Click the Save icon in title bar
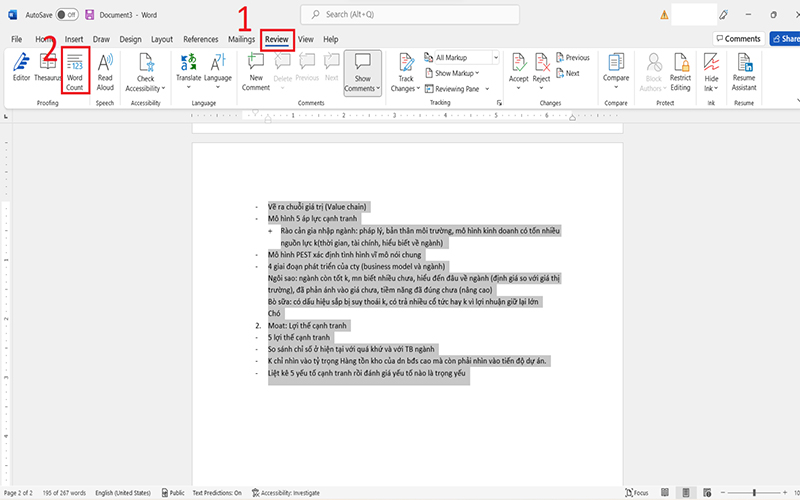The height and width of the screenshot is (500, 800). [90, 15]
